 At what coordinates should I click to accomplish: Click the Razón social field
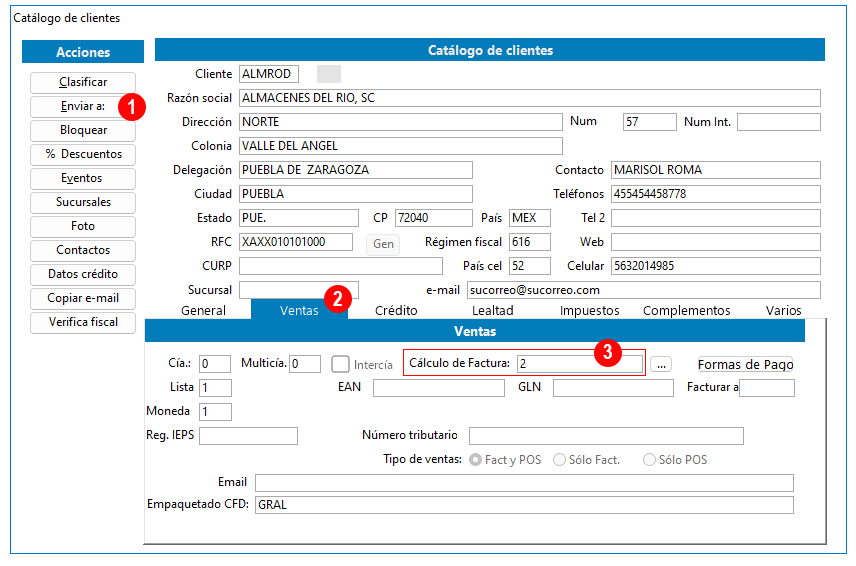pos(530,98)
